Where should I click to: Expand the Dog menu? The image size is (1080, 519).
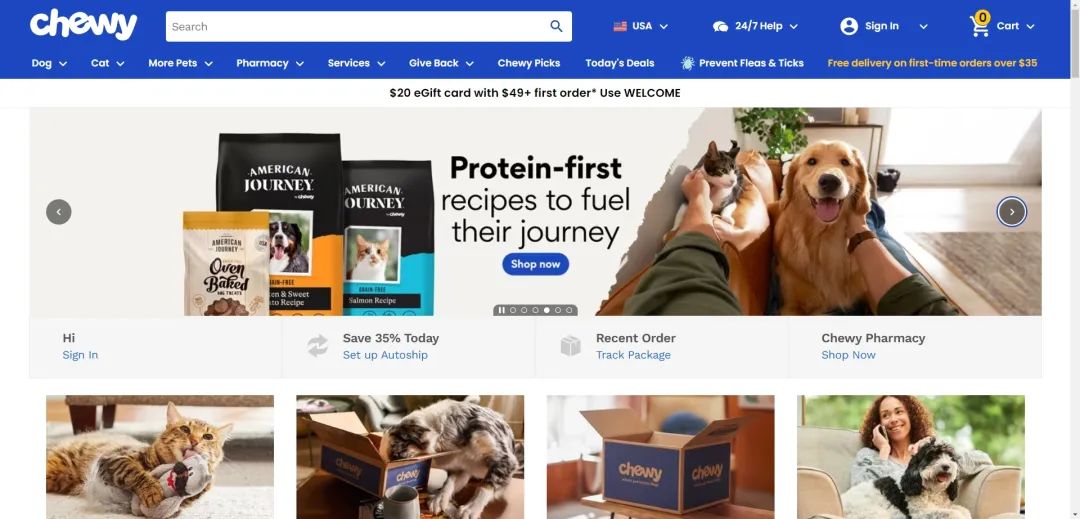tap(49, 63)
